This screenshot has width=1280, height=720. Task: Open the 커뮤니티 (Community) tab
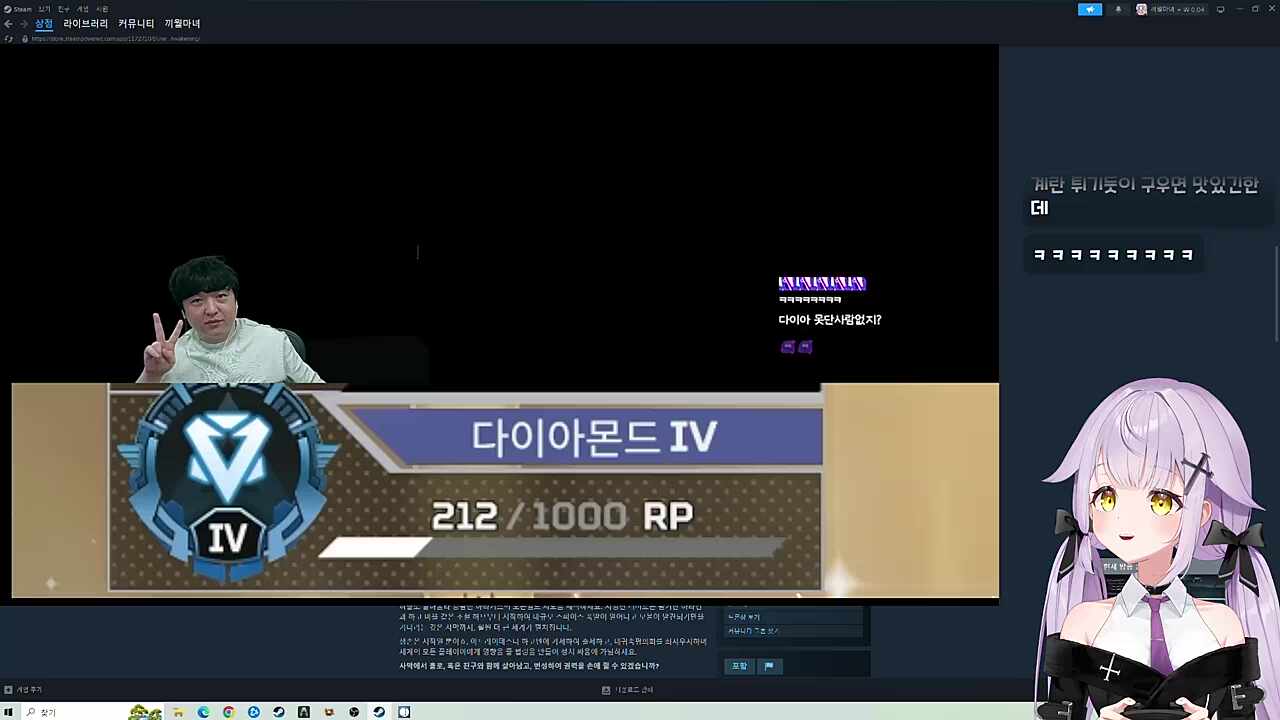pos(136,24)
